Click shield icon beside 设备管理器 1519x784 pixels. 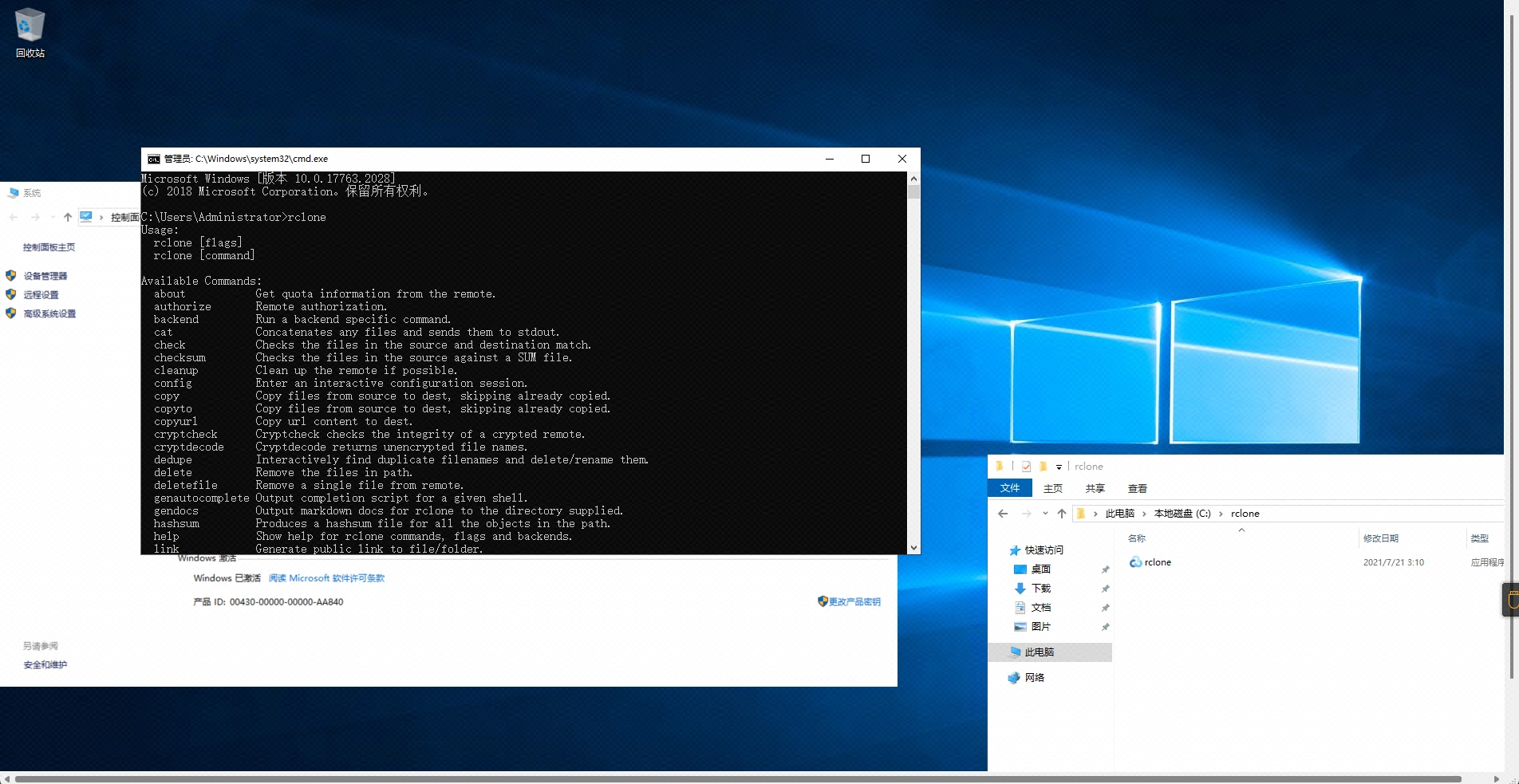point(11,275)
